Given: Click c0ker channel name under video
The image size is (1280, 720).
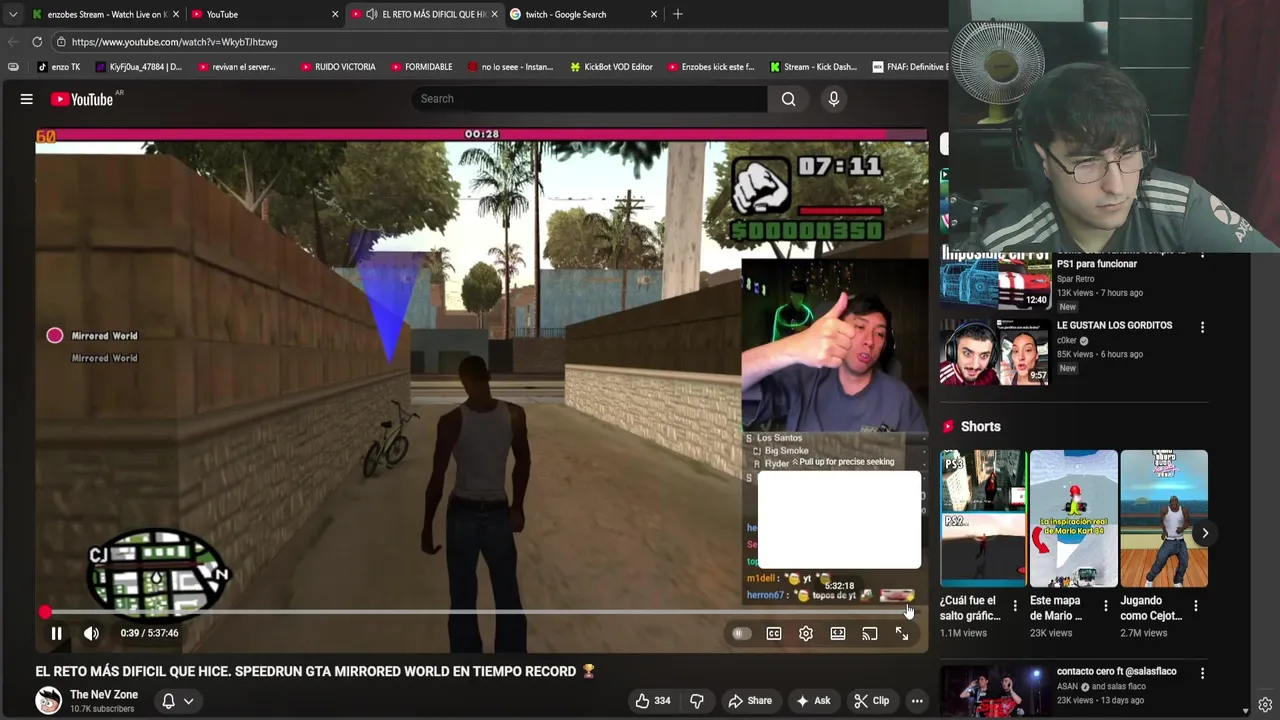Looking at the screenshot, I should pos(1066,340).
